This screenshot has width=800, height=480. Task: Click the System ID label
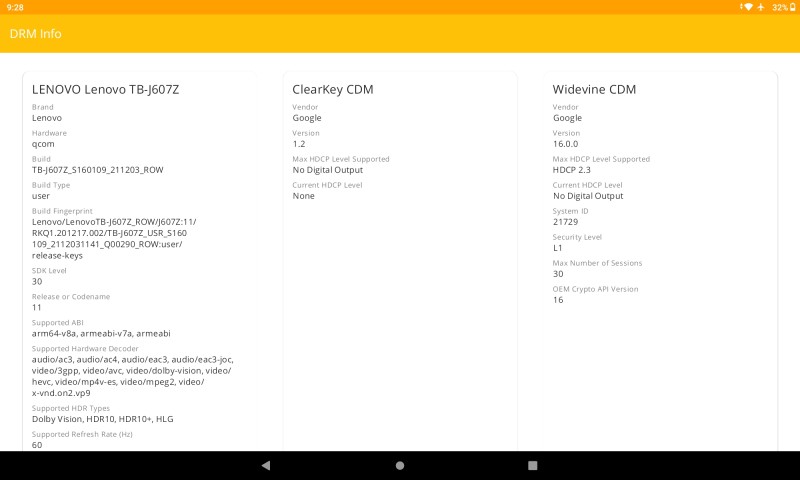[570, 211]
